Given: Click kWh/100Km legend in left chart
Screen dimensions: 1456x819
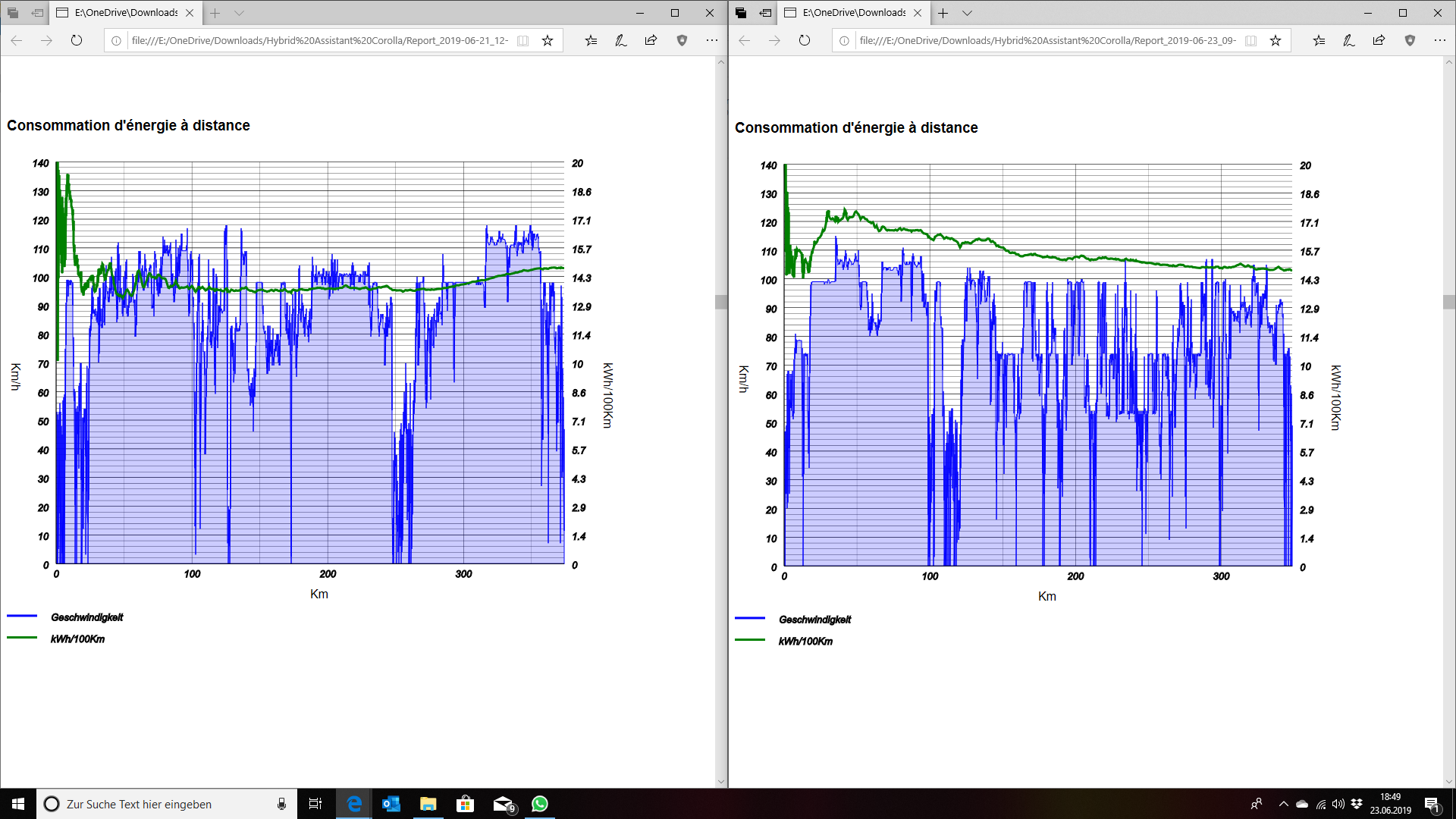Looking at the screenshot, I should [x=78, y=639].
